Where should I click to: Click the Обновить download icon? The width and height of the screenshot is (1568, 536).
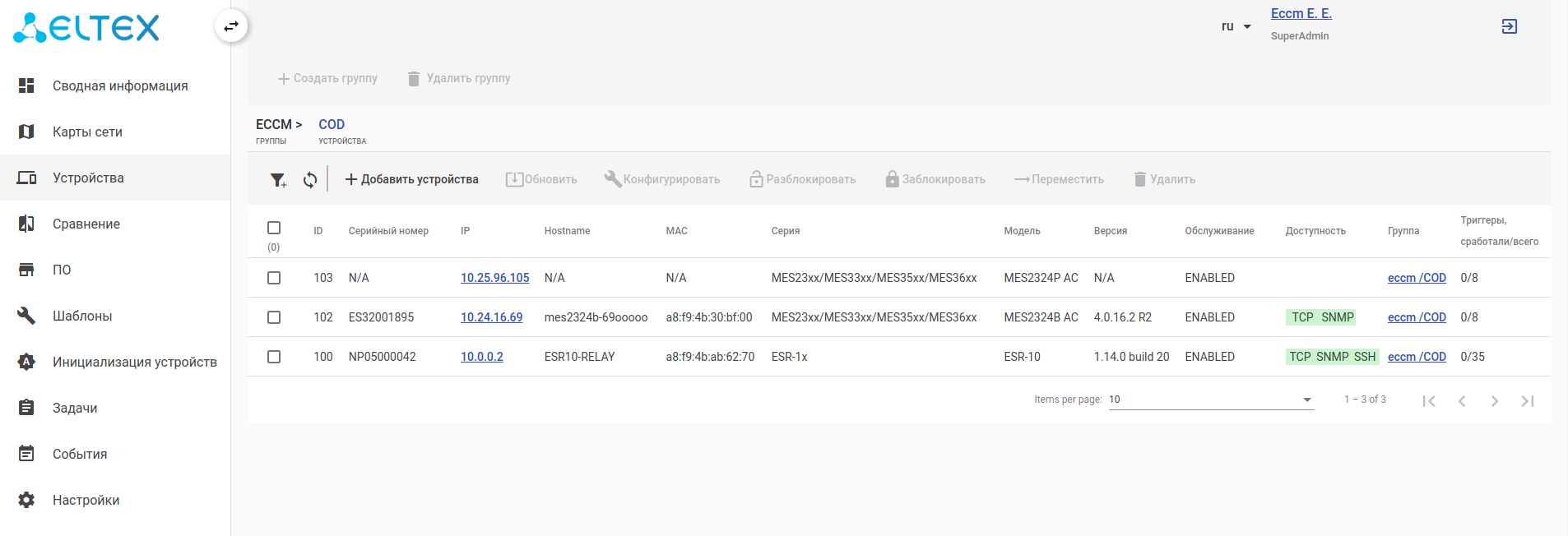pyautogui.click(x=514, y=179)
